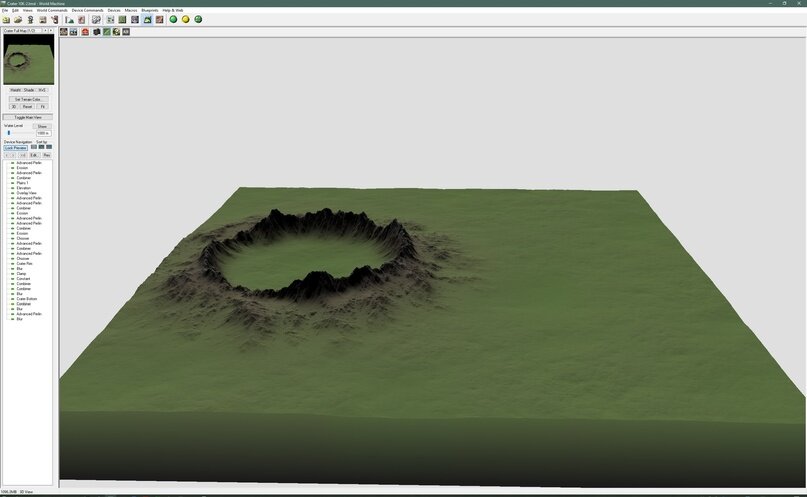Click the microscope-like icon after Open
This screenshot has width=807, height=497.
(30, 20)
